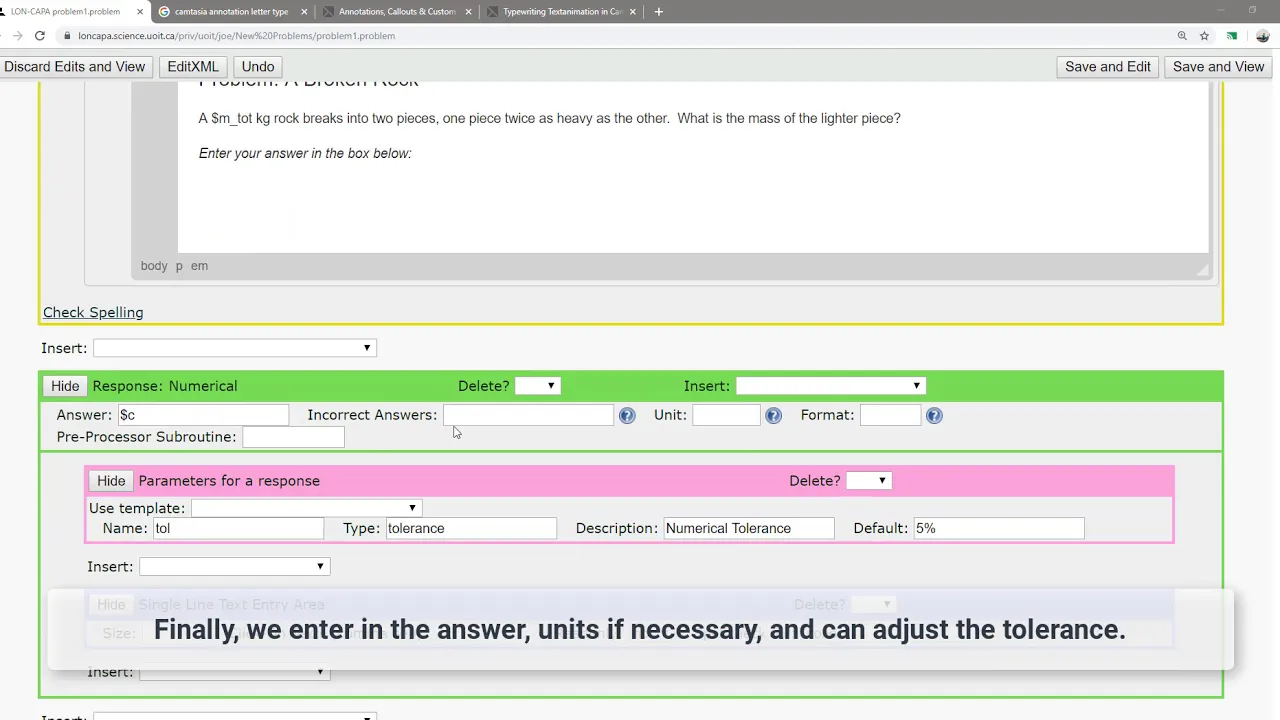Click the zoom magnifier icon in the address bar

click(x=1182, y=36)
